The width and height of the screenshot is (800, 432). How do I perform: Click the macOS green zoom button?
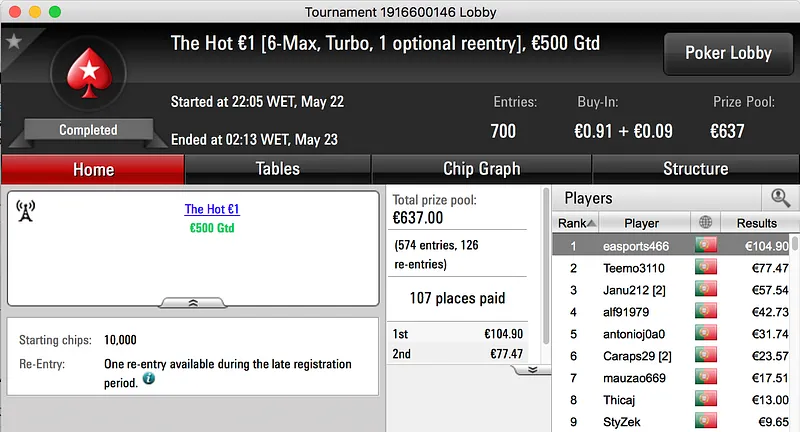[54, 11]
